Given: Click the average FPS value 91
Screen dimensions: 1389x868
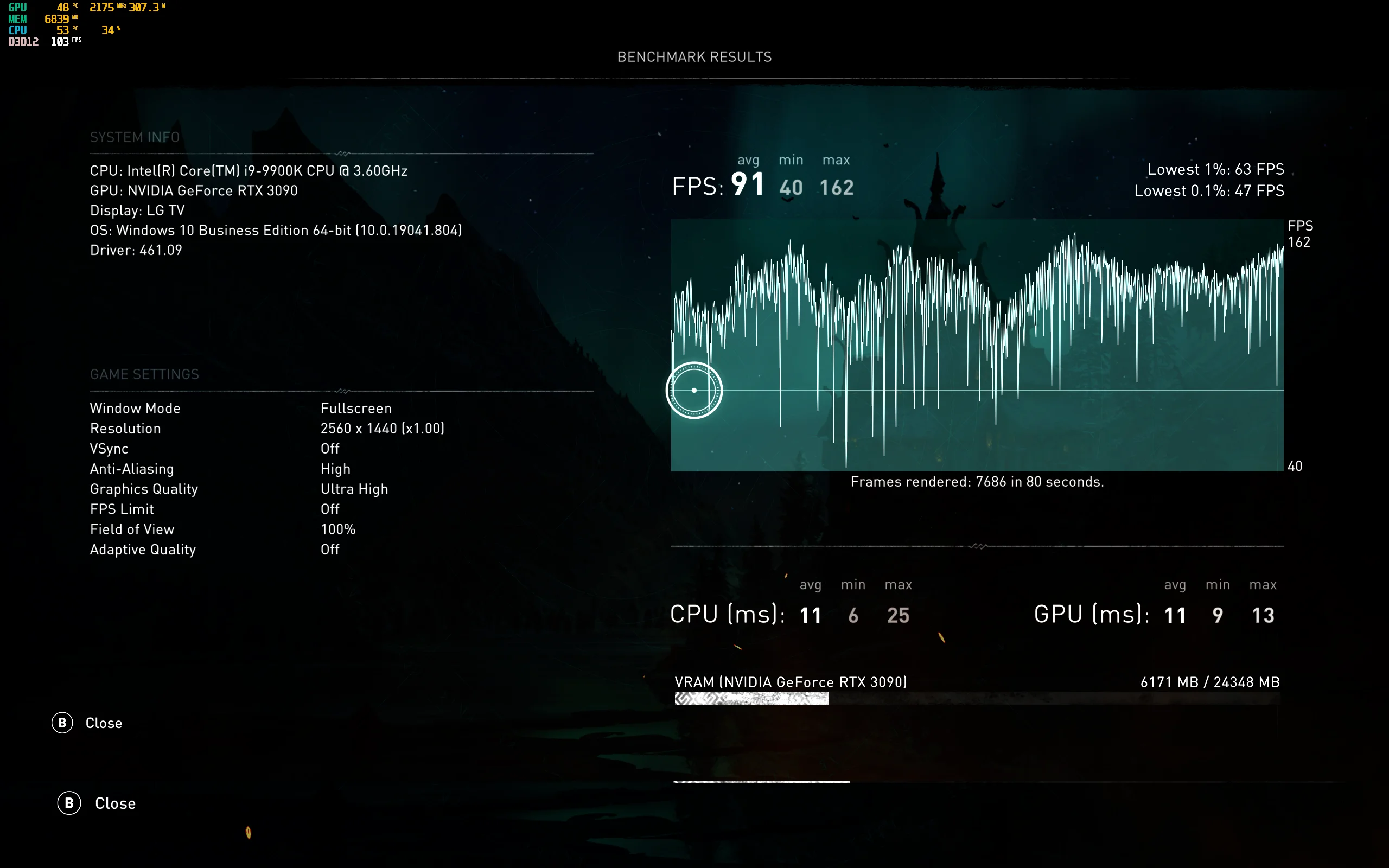Looking at the screenshot, I should [748, 185].
